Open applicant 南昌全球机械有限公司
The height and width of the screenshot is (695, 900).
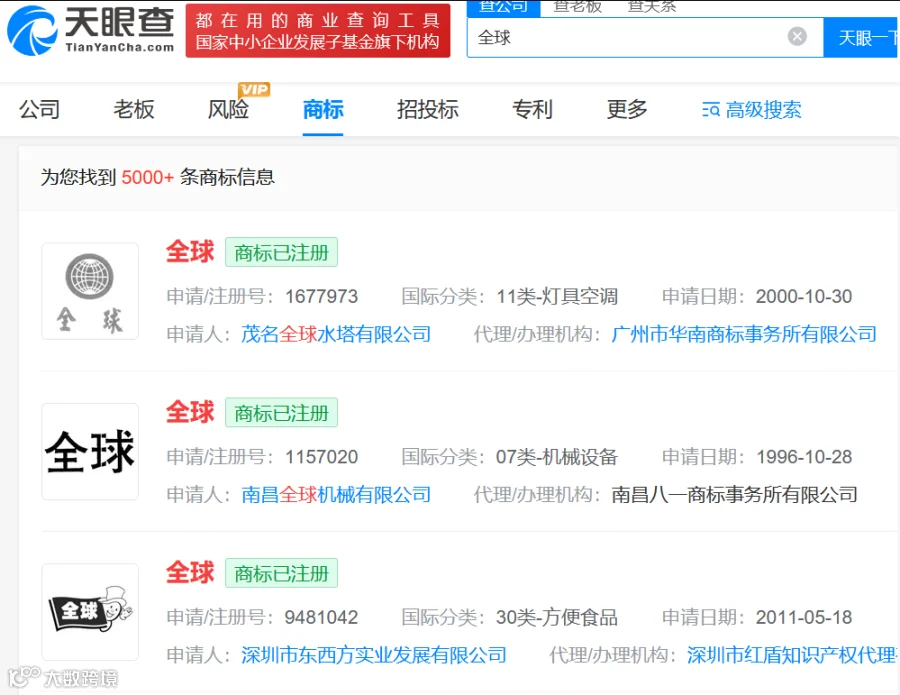point(336,494)
